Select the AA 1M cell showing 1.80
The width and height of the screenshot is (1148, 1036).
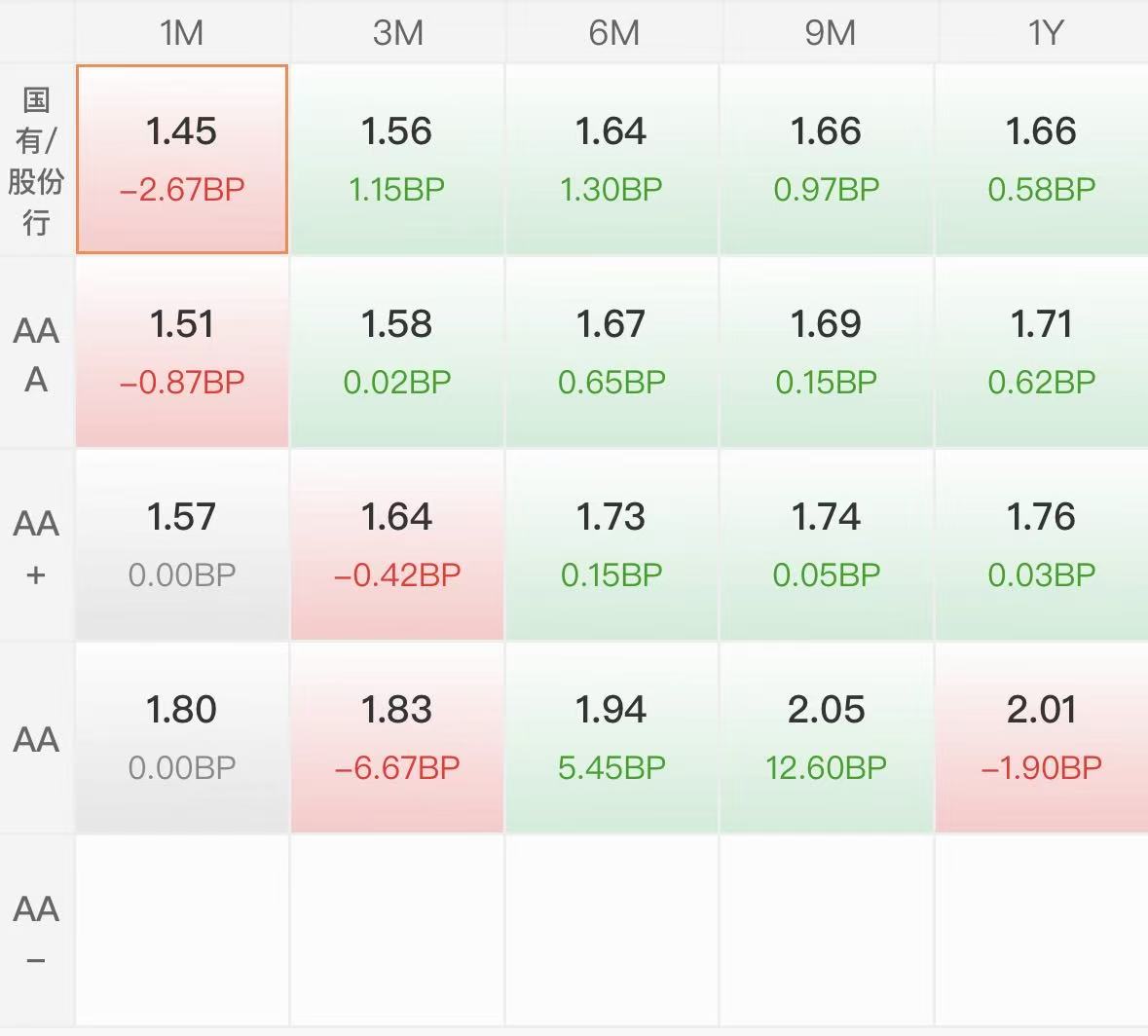182,737
